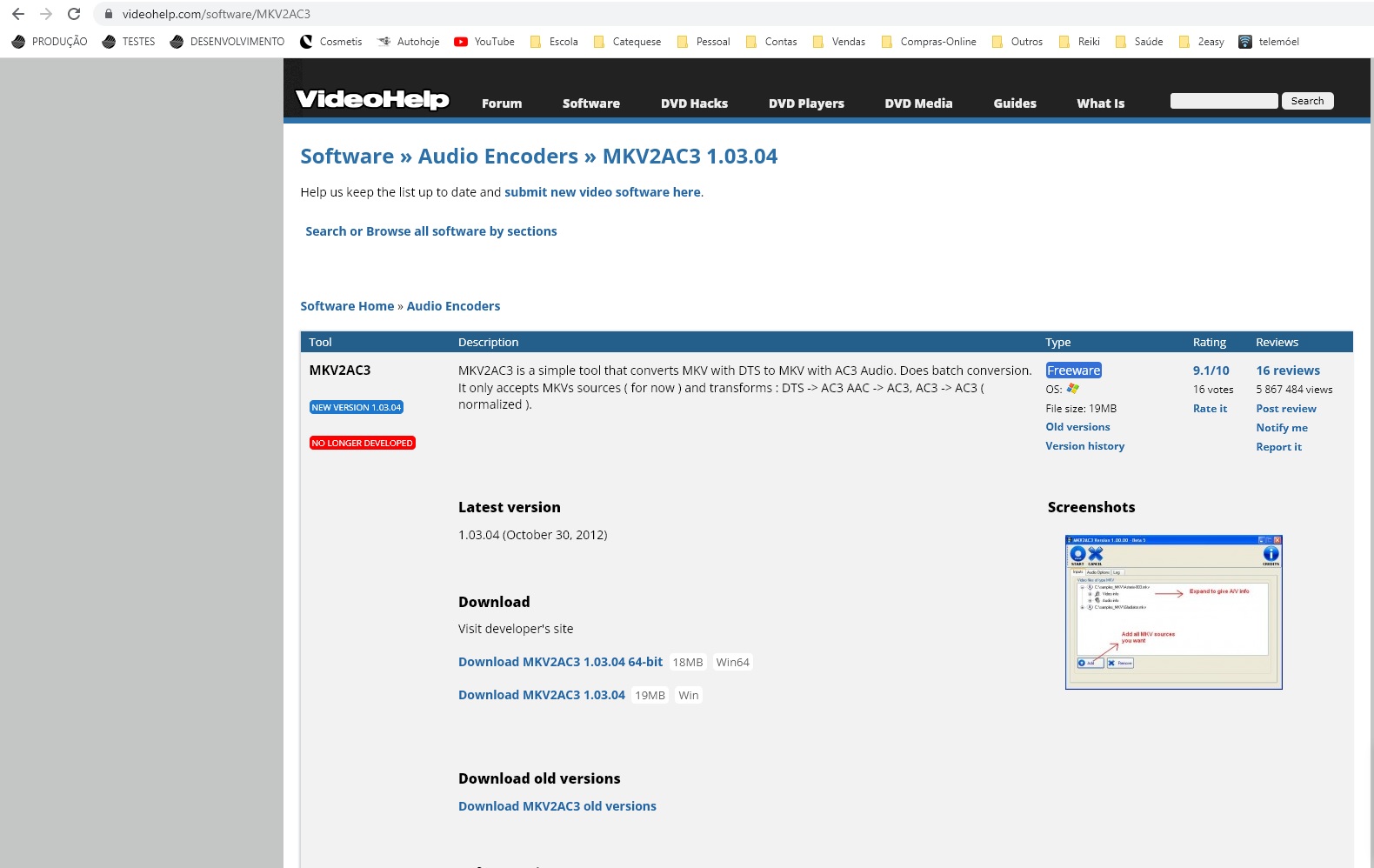Open the 2easy bookmark folder
The image size is (1374, 868).
[1201, 42]
